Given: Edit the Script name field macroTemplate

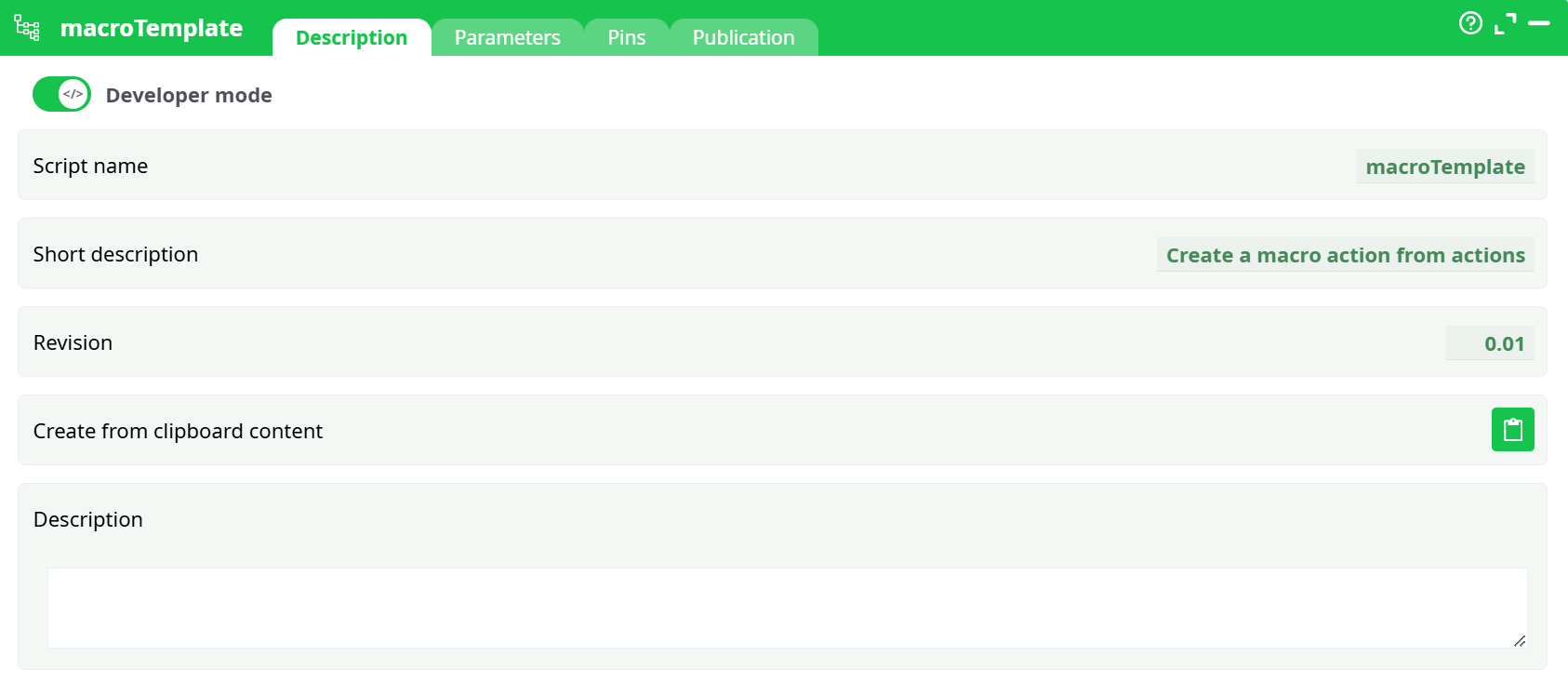Looking at the screenshot, I should (1444, 167).
